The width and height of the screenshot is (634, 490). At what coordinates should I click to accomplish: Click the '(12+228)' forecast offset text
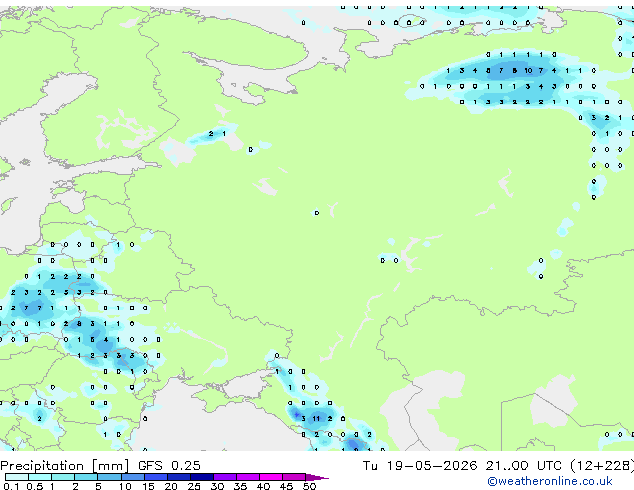tap(602, 466)
